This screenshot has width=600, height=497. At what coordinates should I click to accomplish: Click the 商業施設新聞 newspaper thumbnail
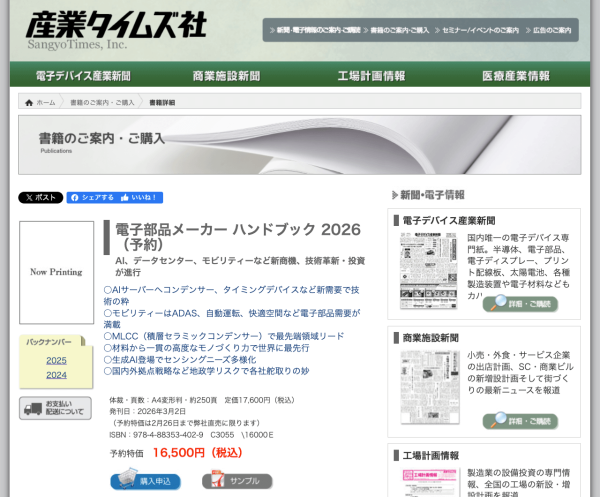click(x=430, y=387)
